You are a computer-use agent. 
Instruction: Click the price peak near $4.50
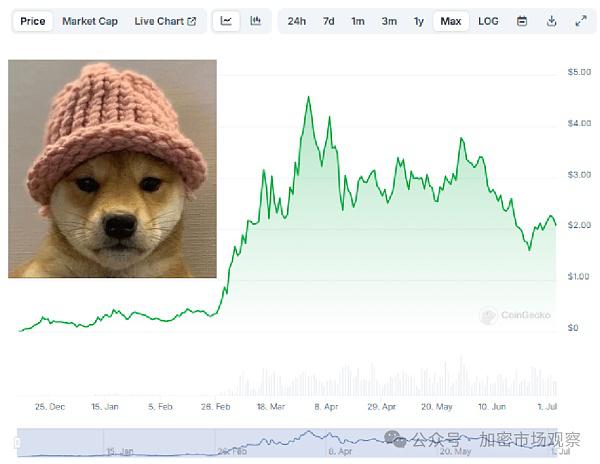point(309,97)
